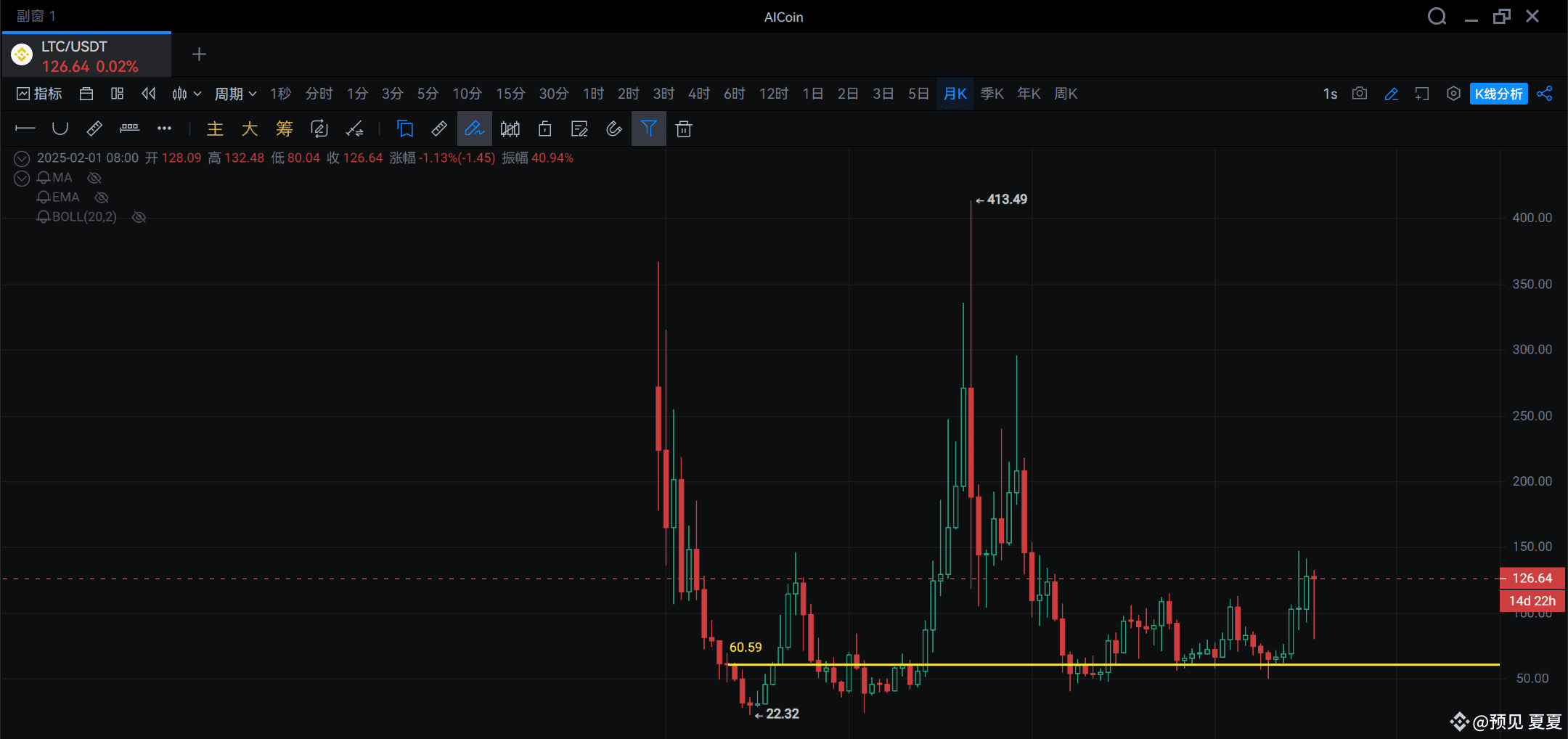The image size is (1568, 739).
Task: Hide the MA indicator with its eye toggle
Action: click(x=94, y=177)
